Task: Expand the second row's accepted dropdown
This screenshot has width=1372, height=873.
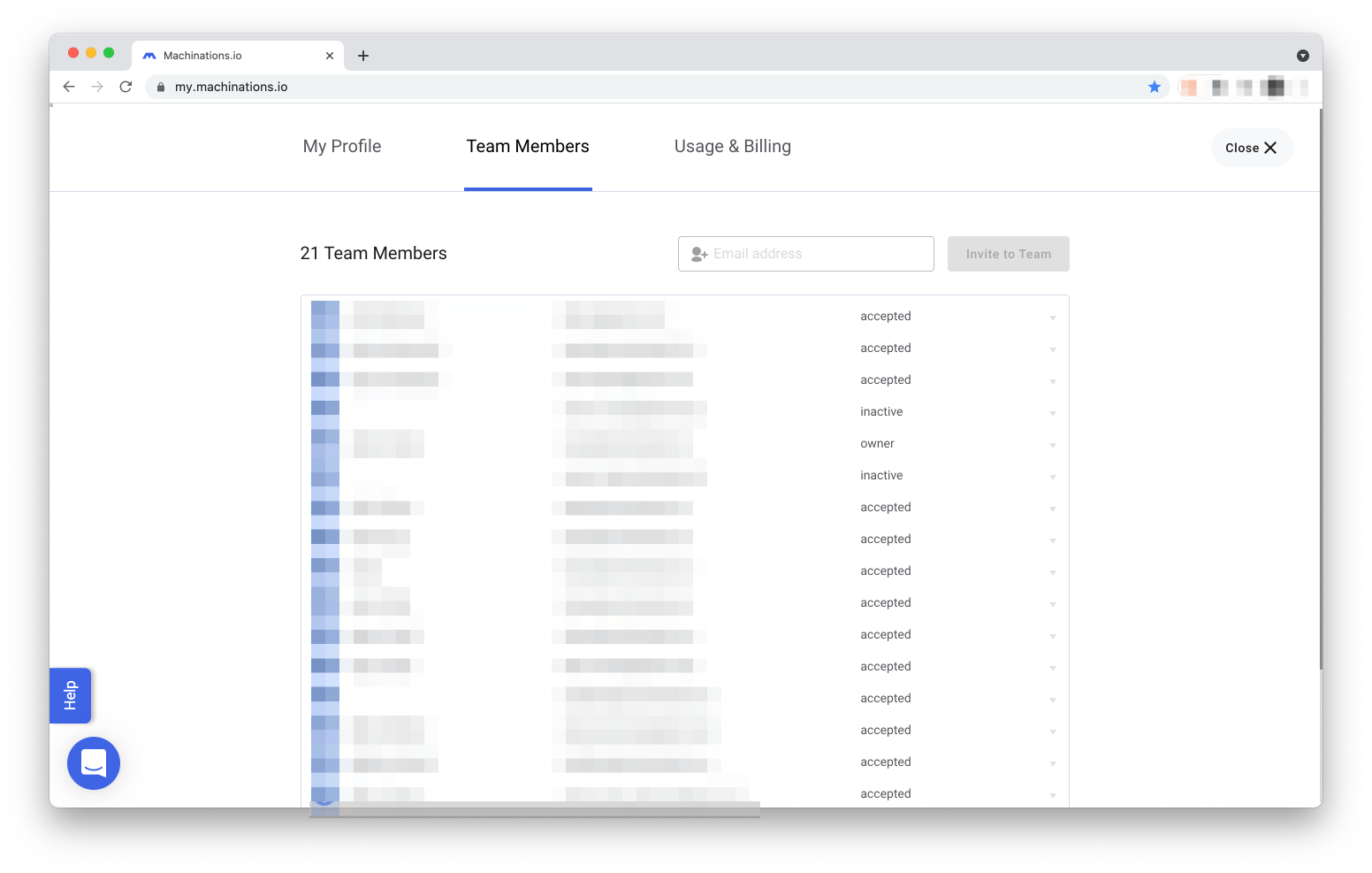Action: tap(1053, 349)
